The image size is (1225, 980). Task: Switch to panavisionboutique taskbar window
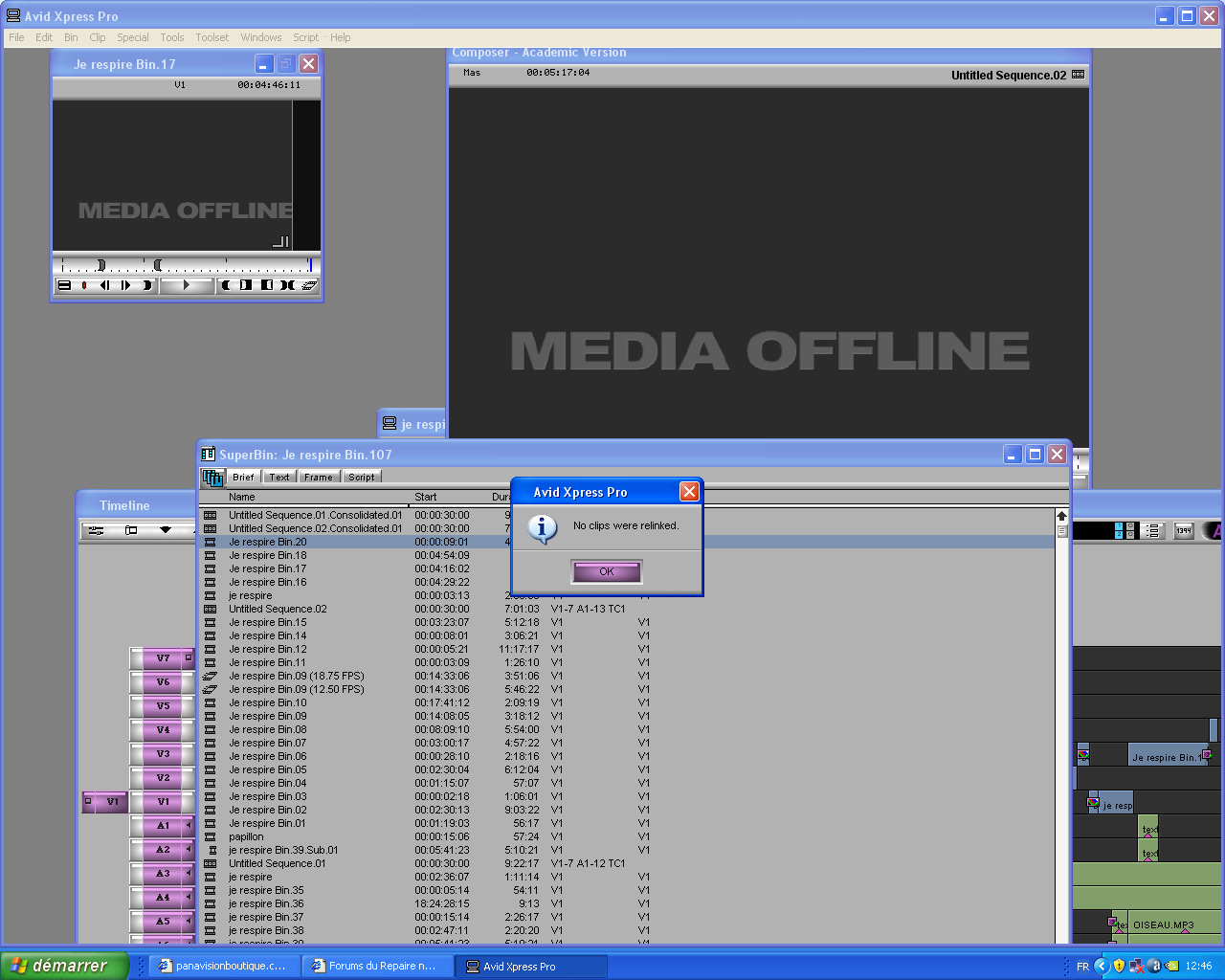click(x=222, y=966)
